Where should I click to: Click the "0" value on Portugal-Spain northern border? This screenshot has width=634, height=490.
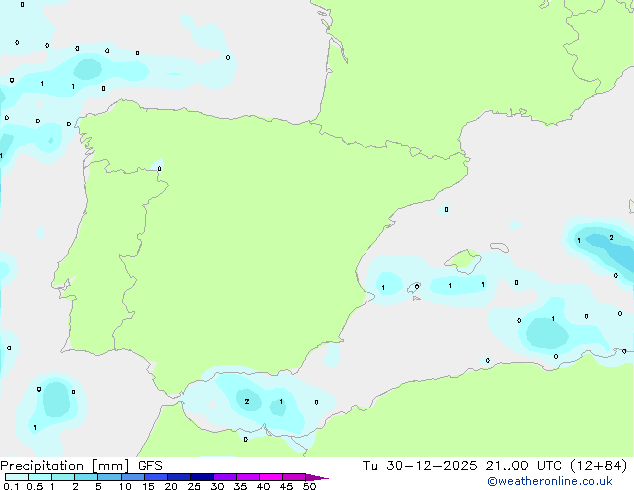pyautogui.click(x=159, y=169)
